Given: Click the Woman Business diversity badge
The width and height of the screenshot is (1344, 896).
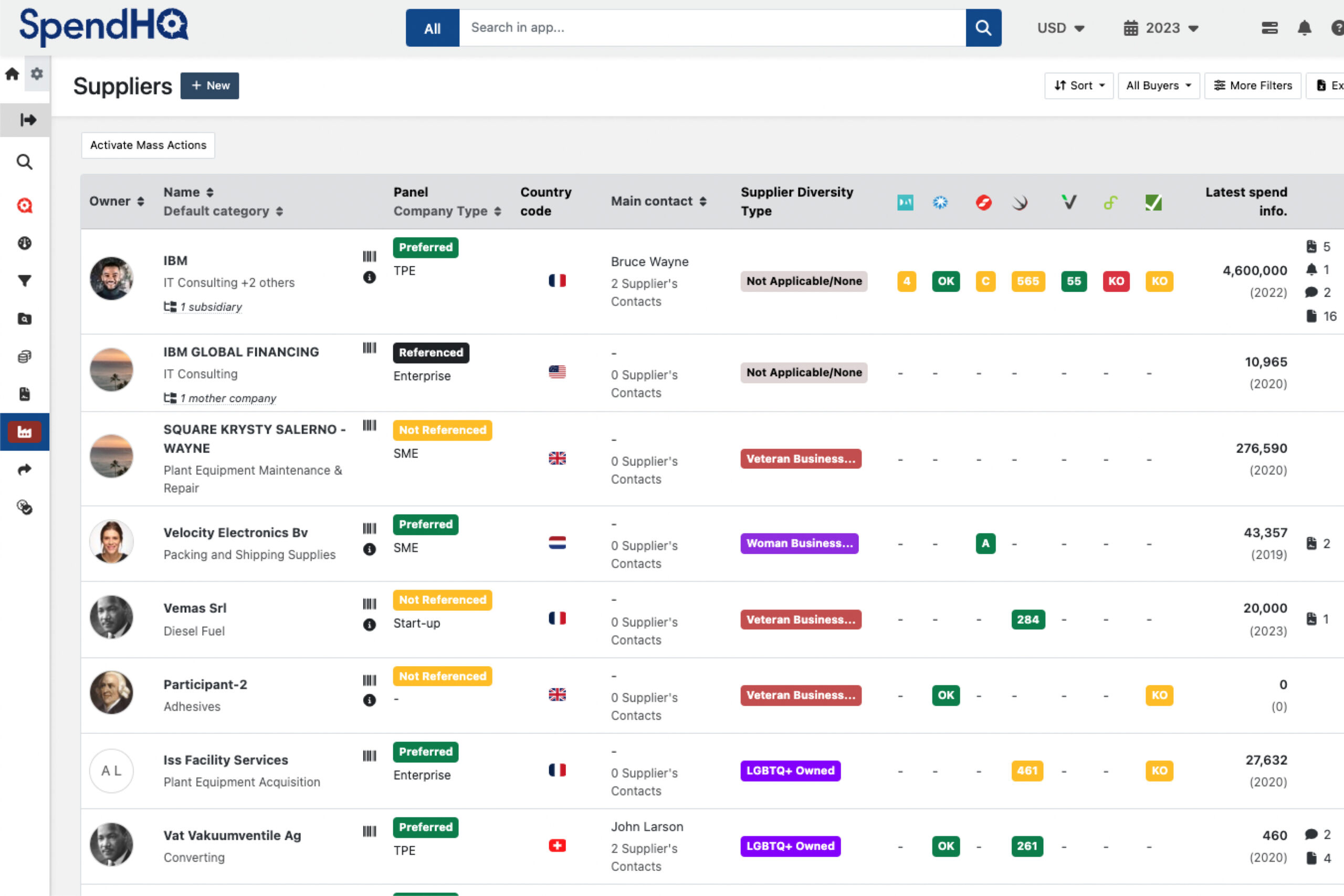Looking at the screenshot, I should [x=800, y=543].
